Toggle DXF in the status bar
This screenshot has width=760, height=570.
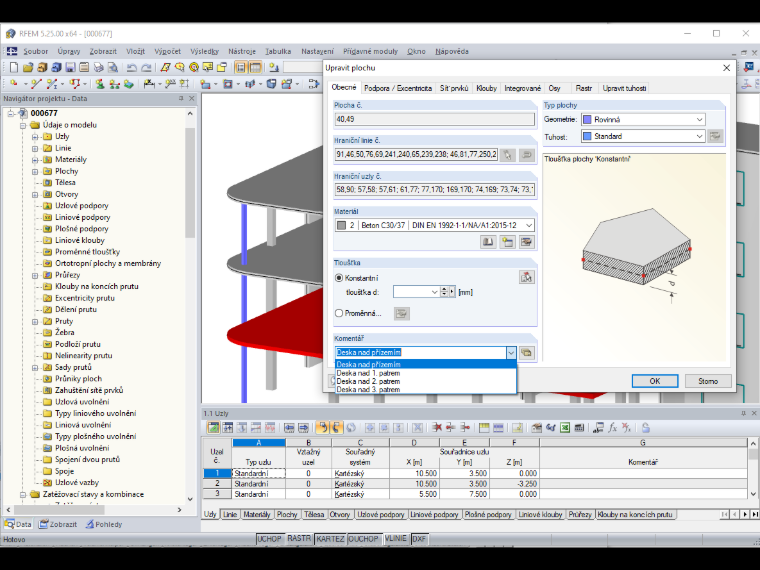tap(419, 539)
